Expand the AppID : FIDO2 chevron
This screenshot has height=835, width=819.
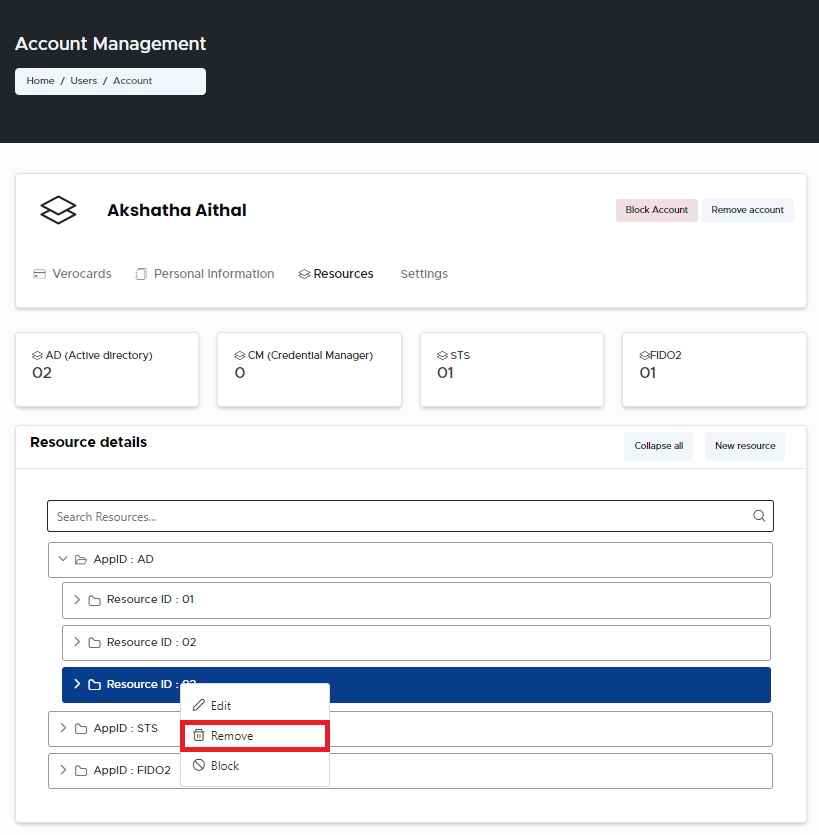(63, 770)
